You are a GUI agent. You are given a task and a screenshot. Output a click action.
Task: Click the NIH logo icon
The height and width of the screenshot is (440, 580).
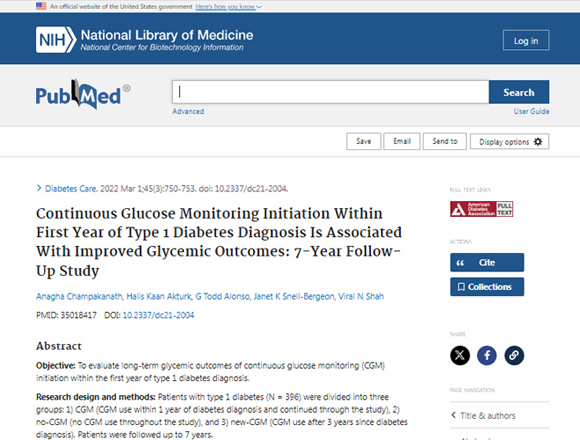pos(56,40)
